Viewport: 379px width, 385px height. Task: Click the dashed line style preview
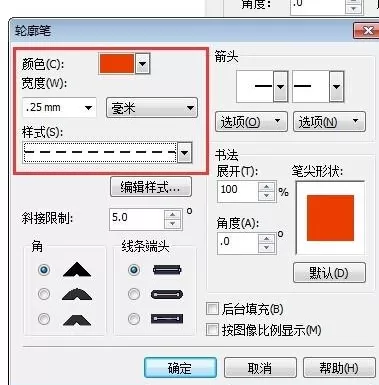(x=100, y=153)
